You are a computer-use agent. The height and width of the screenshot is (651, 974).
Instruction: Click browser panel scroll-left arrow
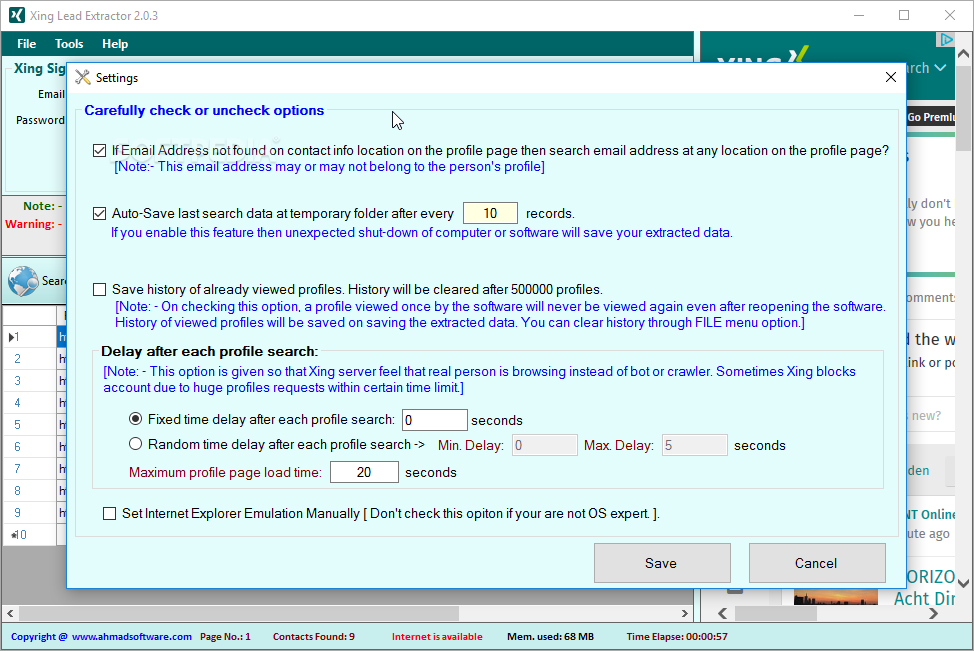[722, 614]
